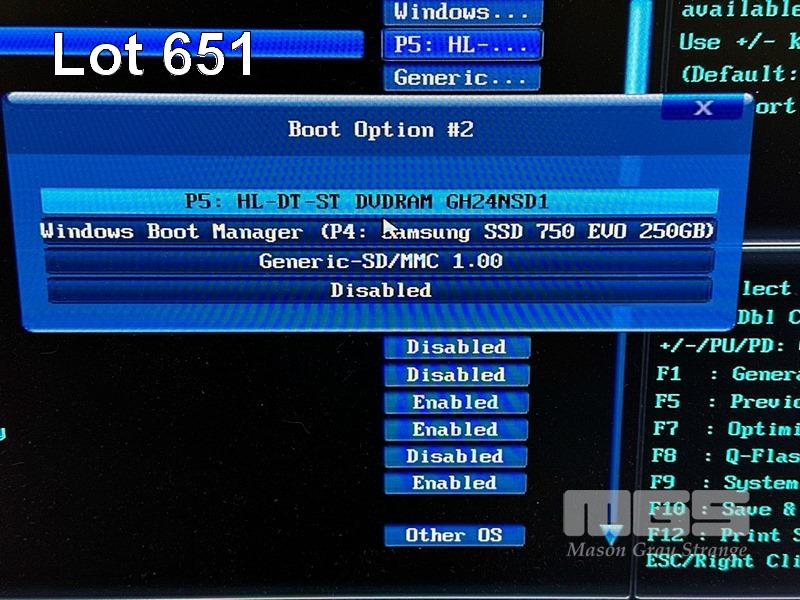Viewport: 800px width, 600px height.
Task: Select Generic-SD/MMC 1.00 in the popup
Action: click(x=379, y=261)
